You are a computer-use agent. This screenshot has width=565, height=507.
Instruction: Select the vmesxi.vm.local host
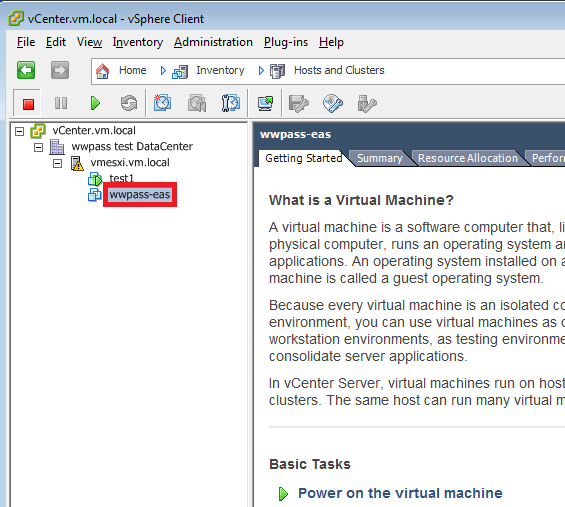coord(130,163)
